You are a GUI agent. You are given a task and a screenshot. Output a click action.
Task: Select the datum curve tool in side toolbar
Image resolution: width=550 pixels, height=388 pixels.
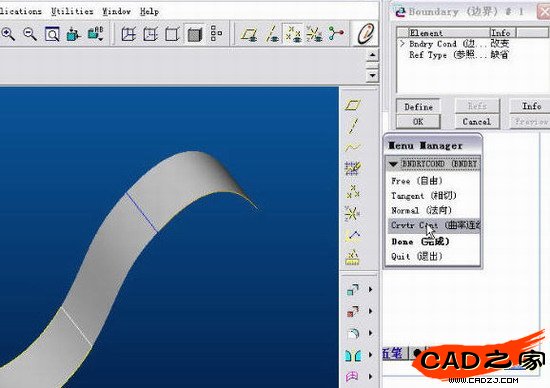[353, 147]
